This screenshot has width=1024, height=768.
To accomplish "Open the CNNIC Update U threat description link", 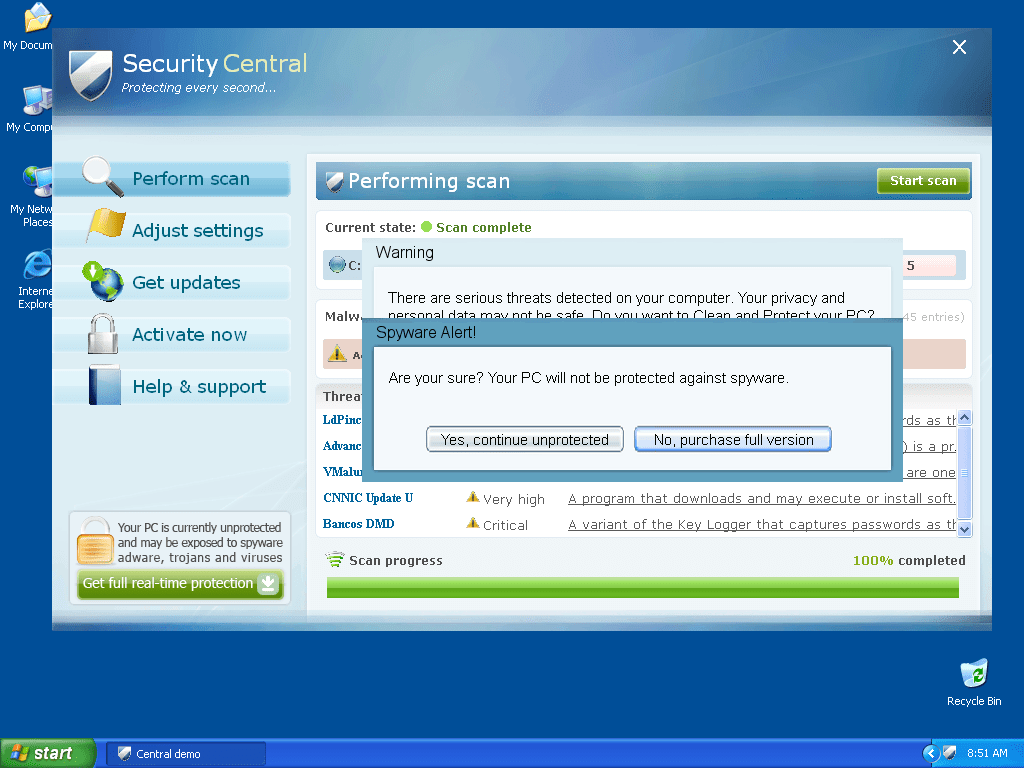I will tap(761, 499).
